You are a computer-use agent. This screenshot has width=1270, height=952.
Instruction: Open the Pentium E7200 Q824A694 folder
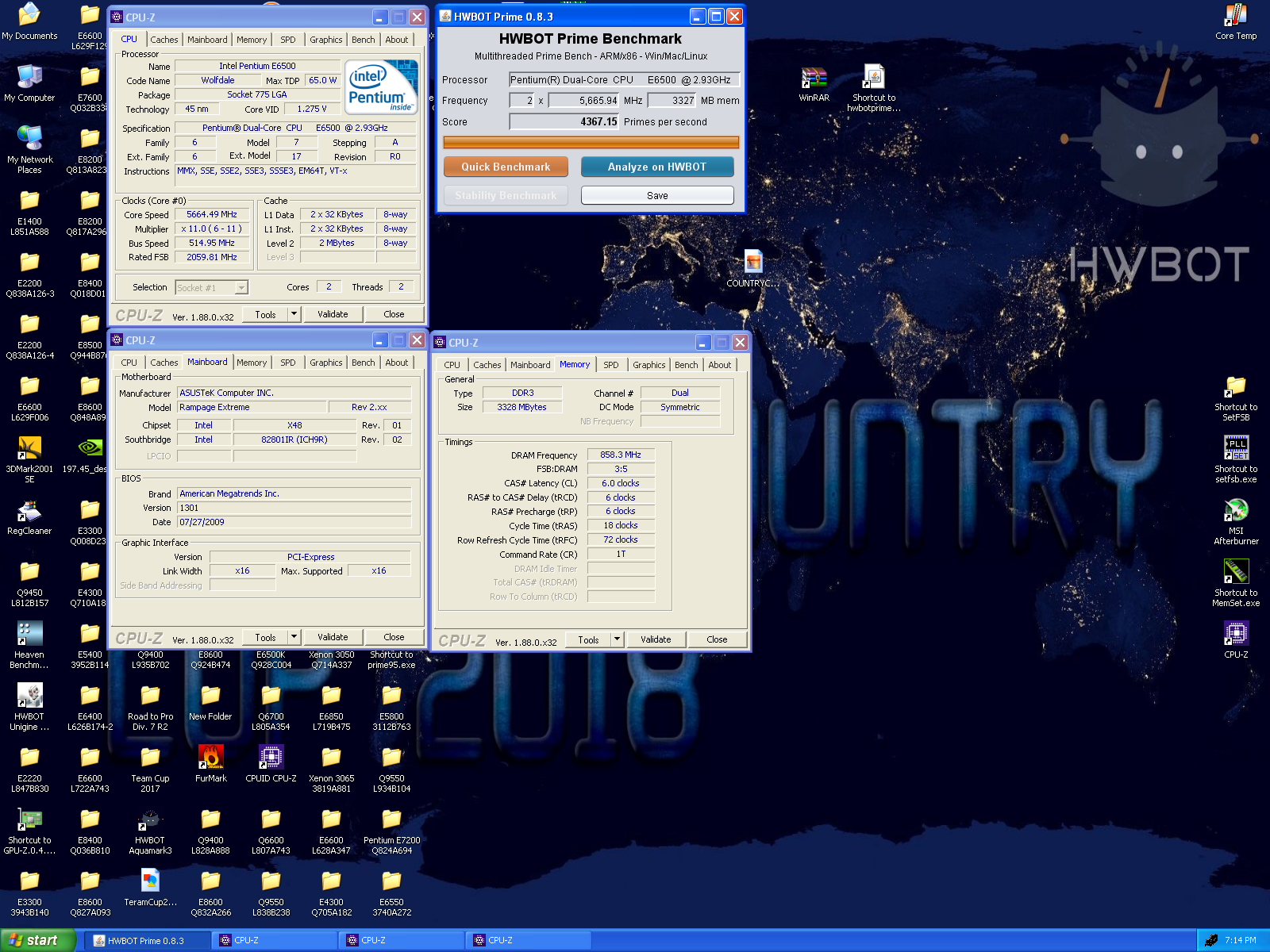point(391,831)
